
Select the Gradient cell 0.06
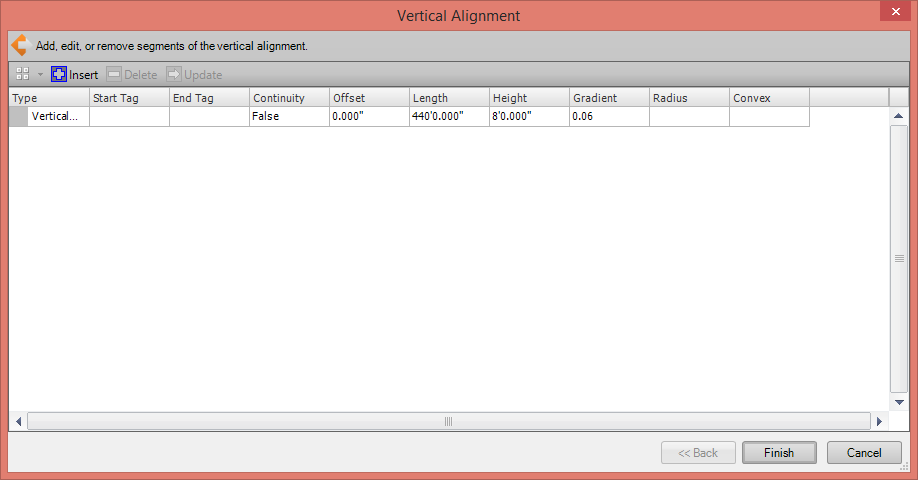[609, 116]
